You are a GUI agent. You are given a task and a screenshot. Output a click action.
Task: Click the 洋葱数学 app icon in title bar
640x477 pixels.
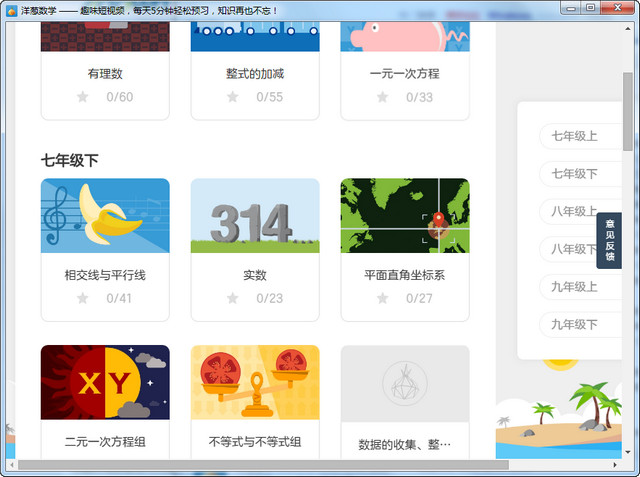12,10
